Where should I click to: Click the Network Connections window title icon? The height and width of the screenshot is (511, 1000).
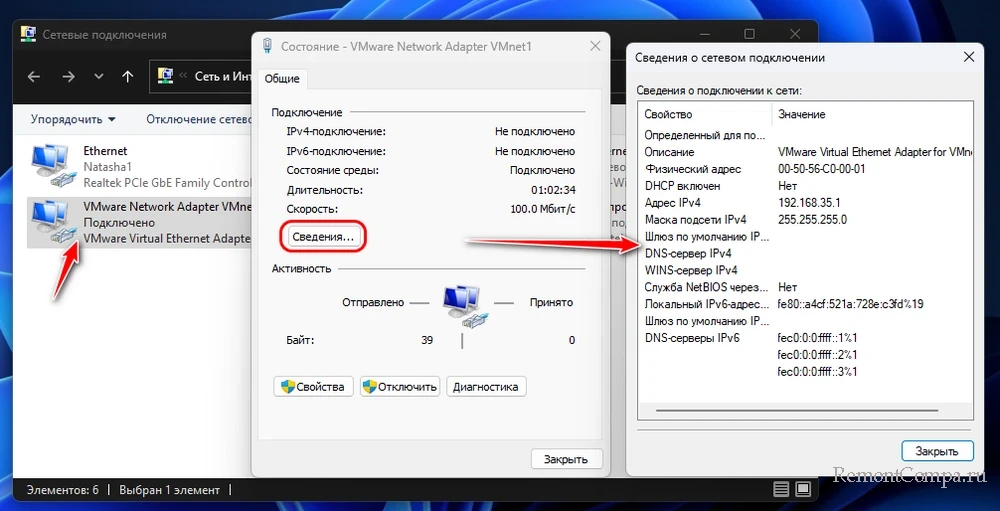(28, 34)
